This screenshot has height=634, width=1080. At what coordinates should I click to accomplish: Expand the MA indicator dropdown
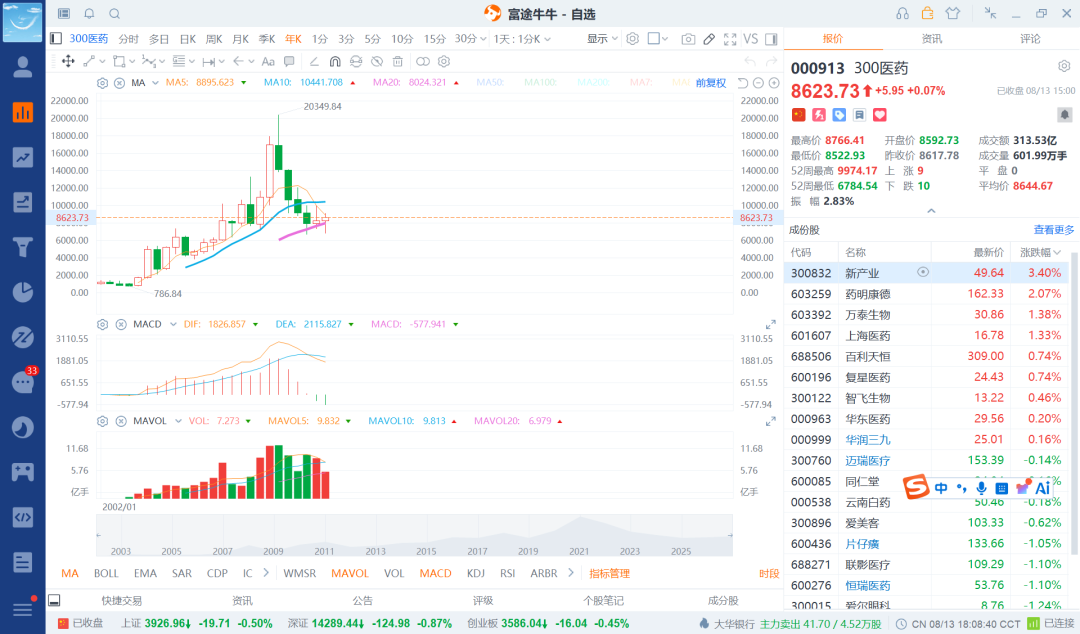click(156, 83)
